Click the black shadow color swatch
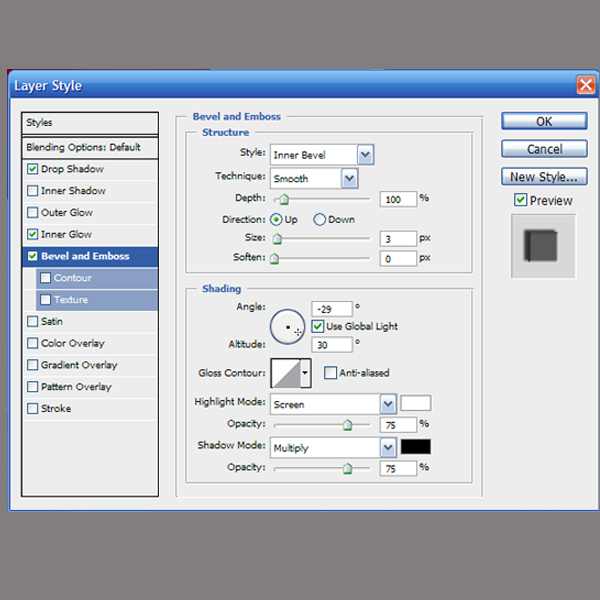 415,448
